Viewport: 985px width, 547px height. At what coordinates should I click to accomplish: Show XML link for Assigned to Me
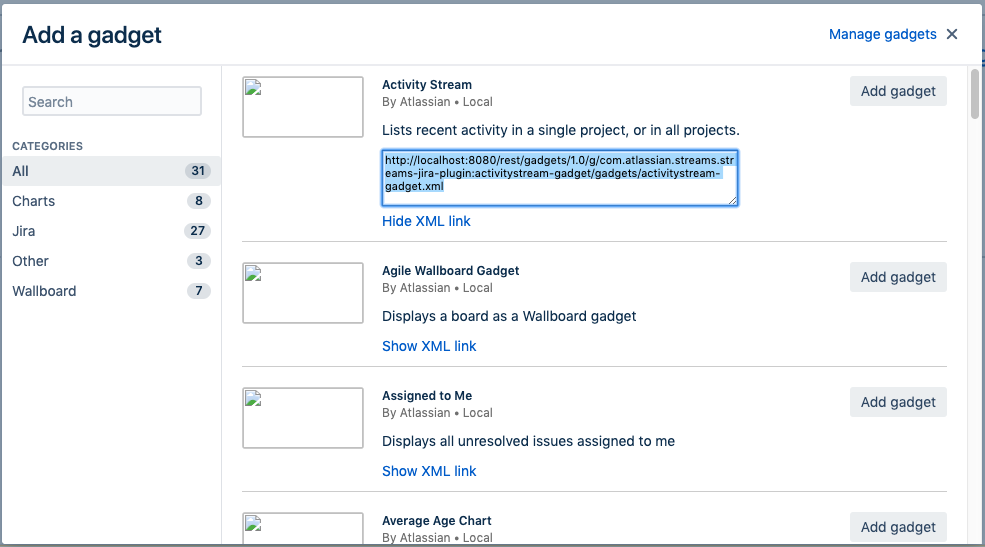429,471
